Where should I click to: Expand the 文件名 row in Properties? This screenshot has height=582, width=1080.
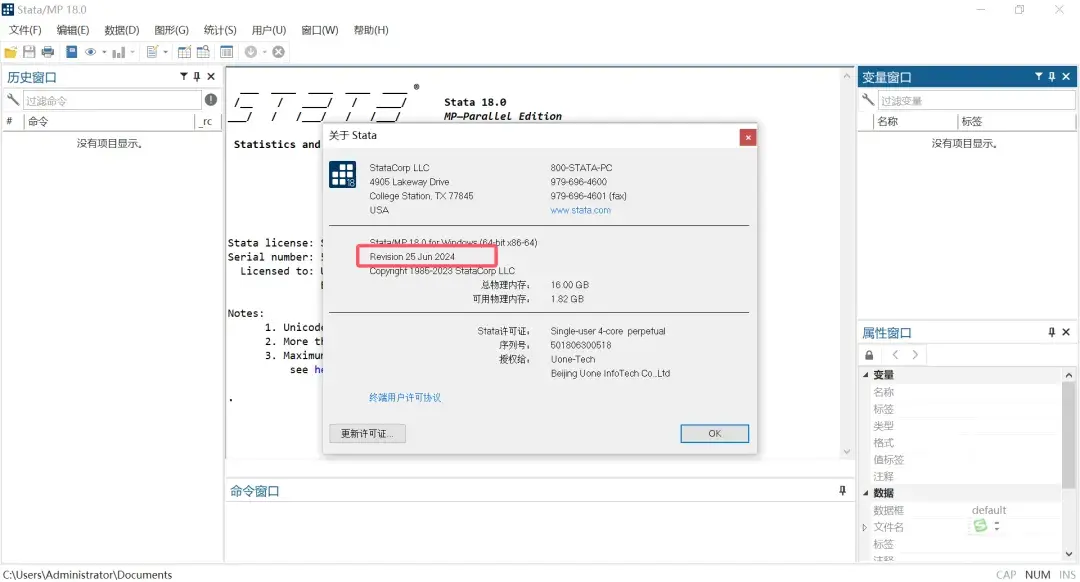click(x=865, y=527)
